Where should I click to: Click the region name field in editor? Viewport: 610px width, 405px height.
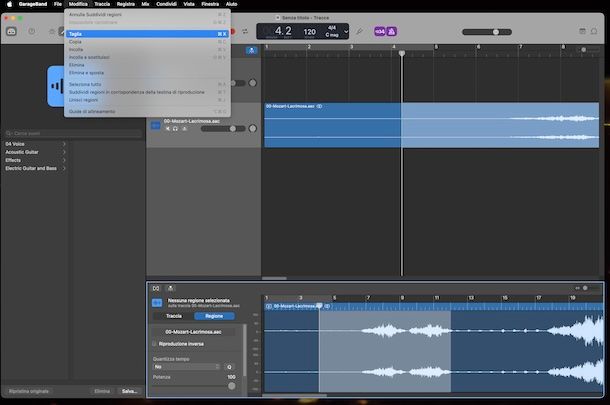tap(193, 332)
